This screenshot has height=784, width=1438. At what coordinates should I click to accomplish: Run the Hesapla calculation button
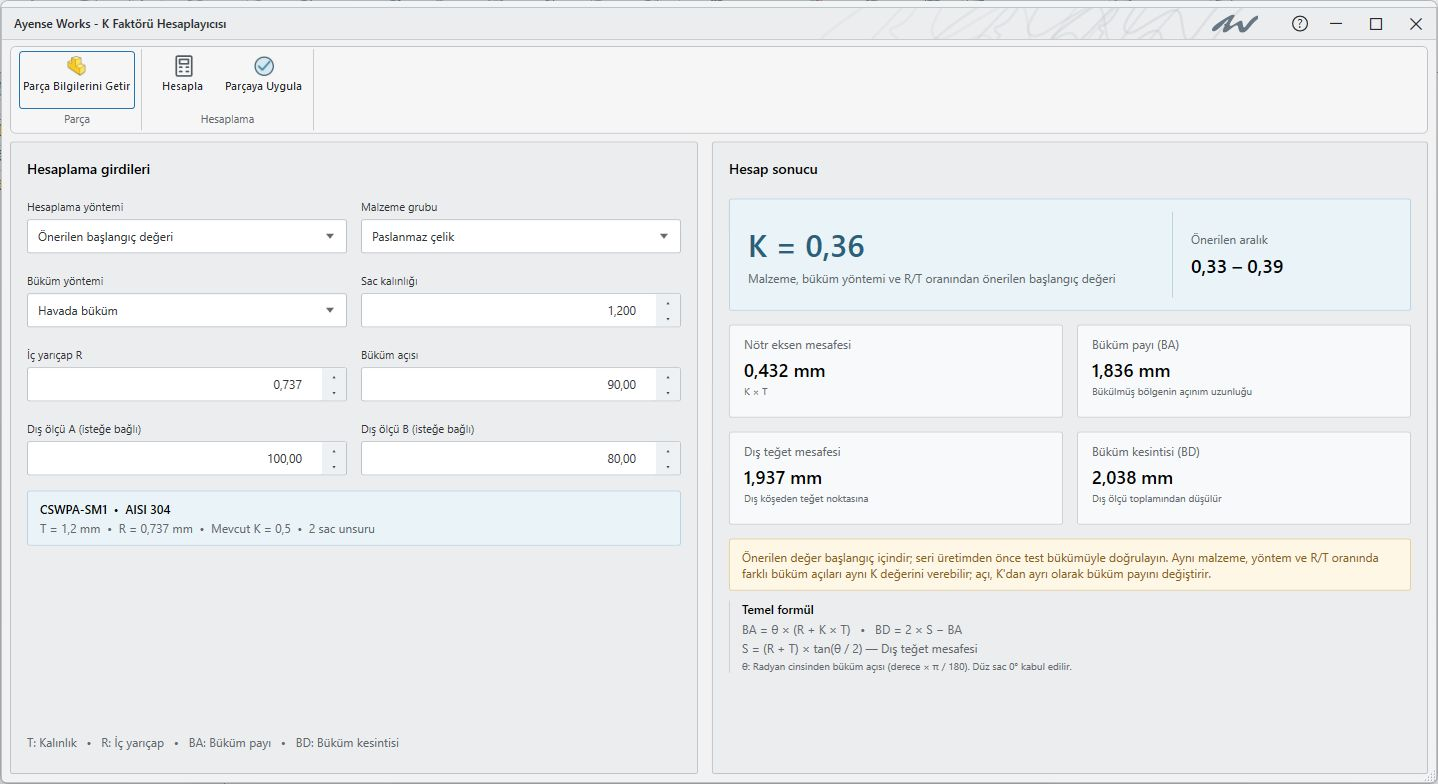coord(183,75)
